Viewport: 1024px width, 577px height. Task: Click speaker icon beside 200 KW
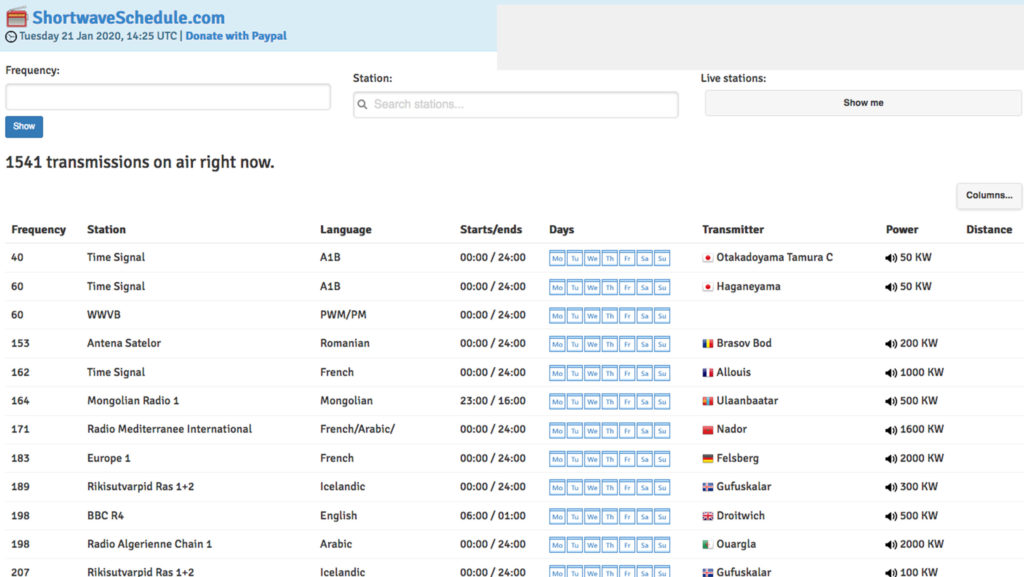(891, 343)
